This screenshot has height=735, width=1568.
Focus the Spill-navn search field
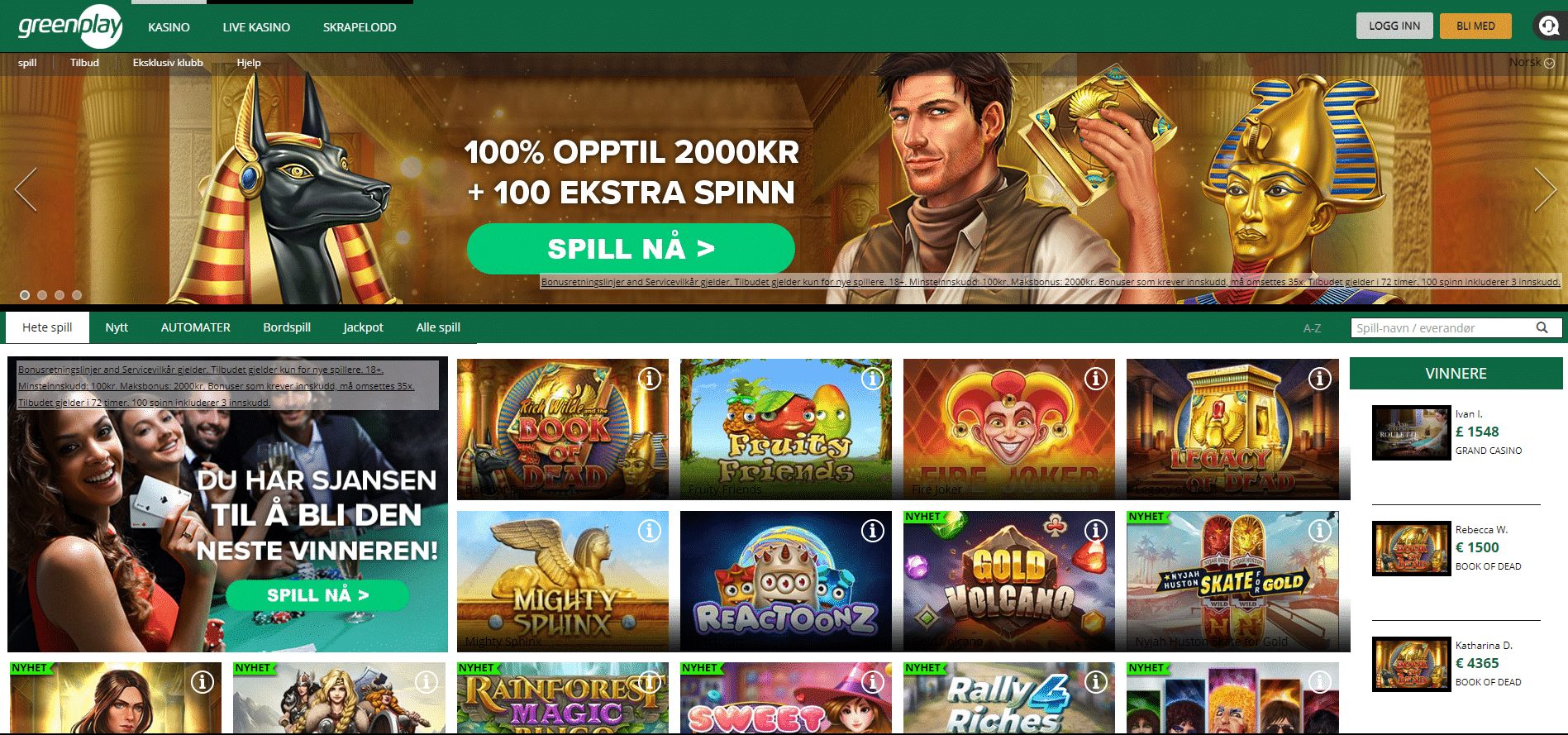1443,328
